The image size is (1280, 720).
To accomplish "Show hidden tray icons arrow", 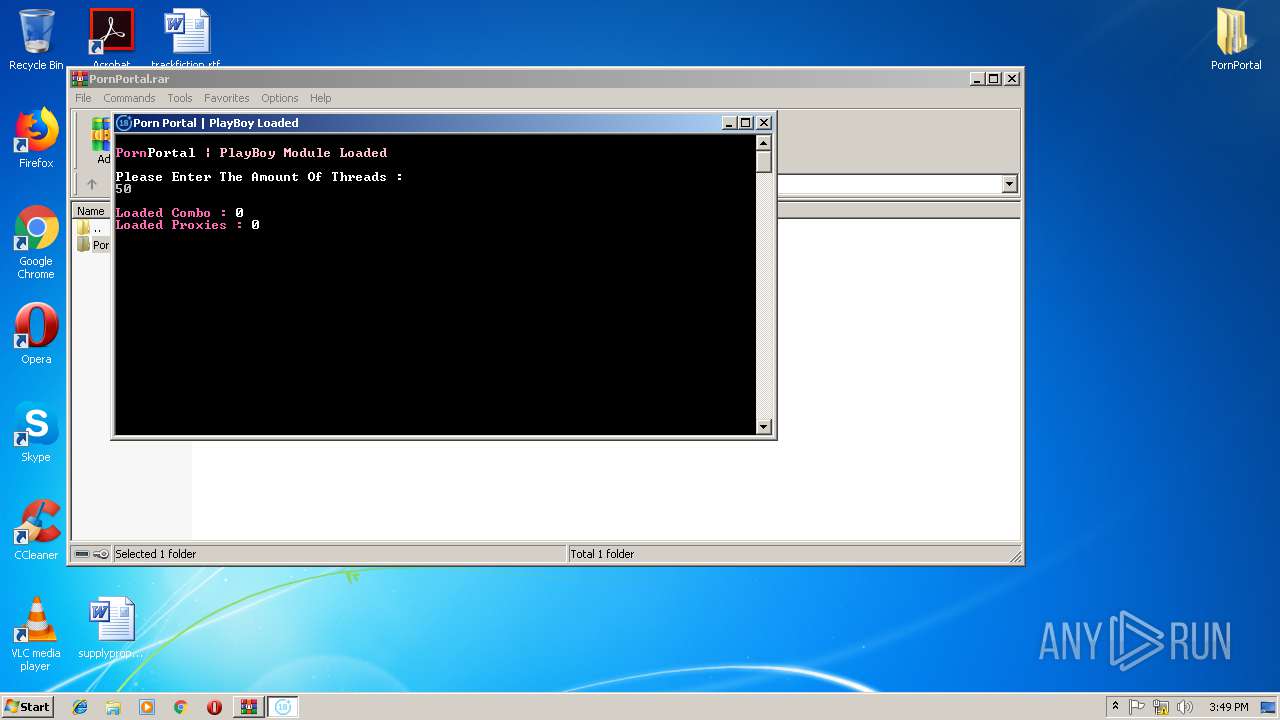I will [1115, 707].
